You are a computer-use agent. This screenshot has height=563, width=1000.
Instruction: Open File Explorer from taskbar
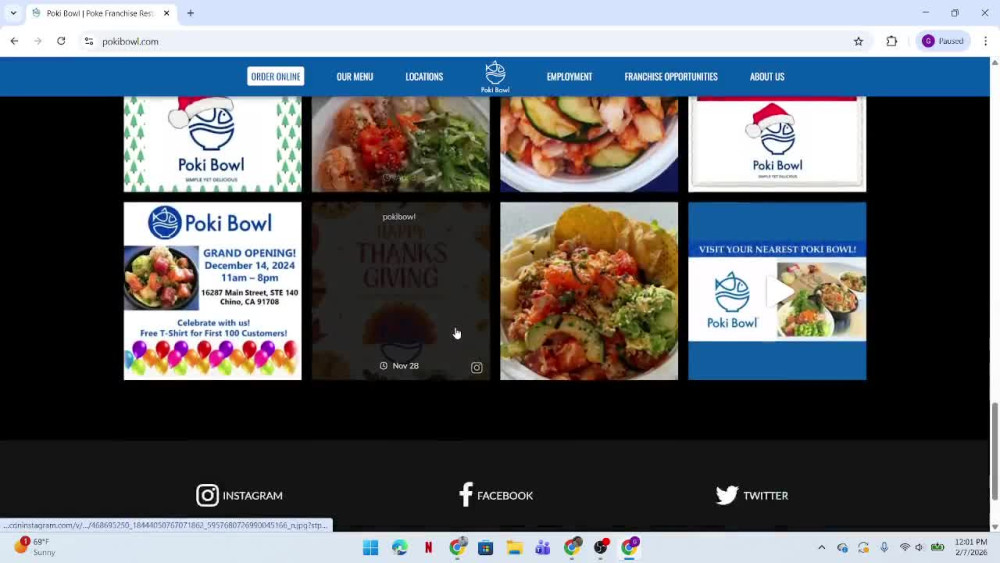514,547
